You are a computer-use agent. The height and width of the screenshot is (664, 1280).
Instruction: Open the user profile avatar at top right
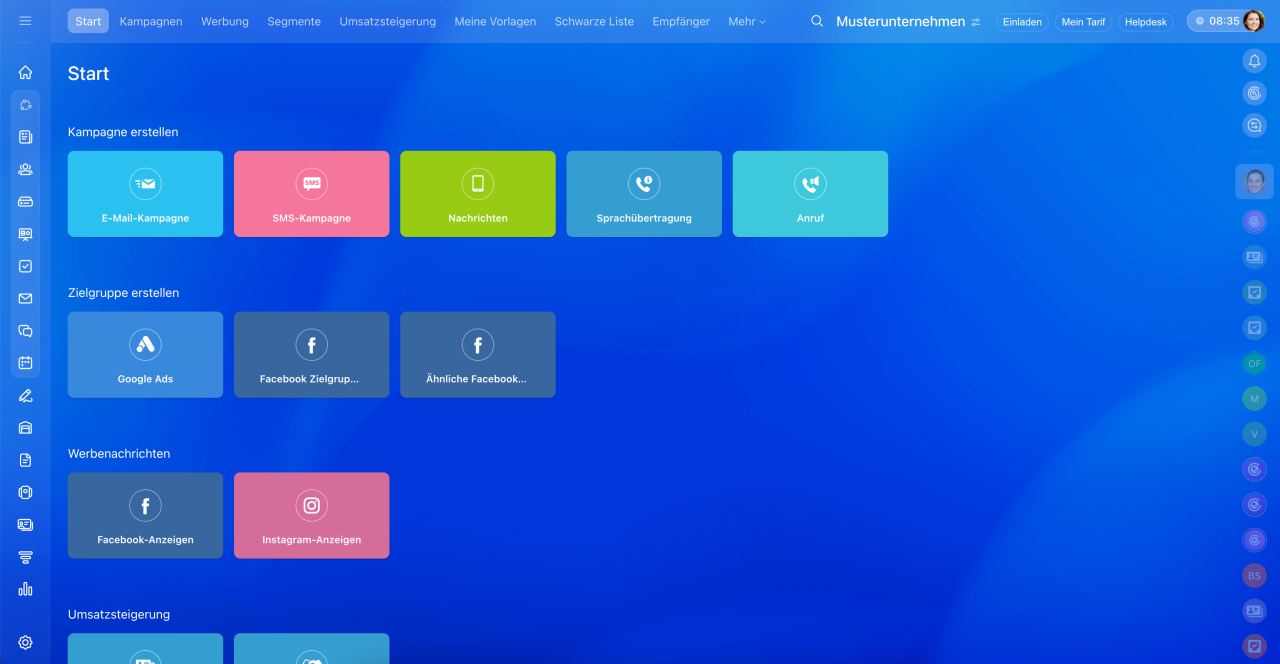pyautogui.click(x=1254, y=21)
